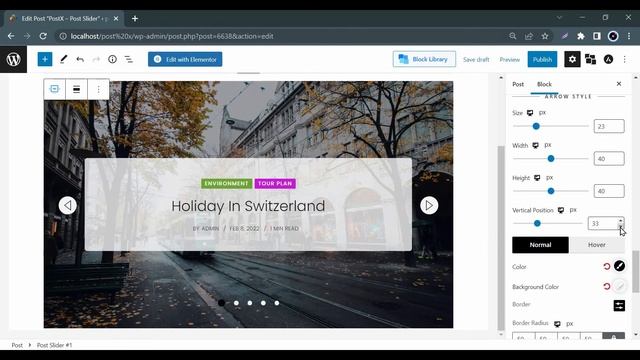
Task: Focus the Height value field
Action: pos(609,191)
